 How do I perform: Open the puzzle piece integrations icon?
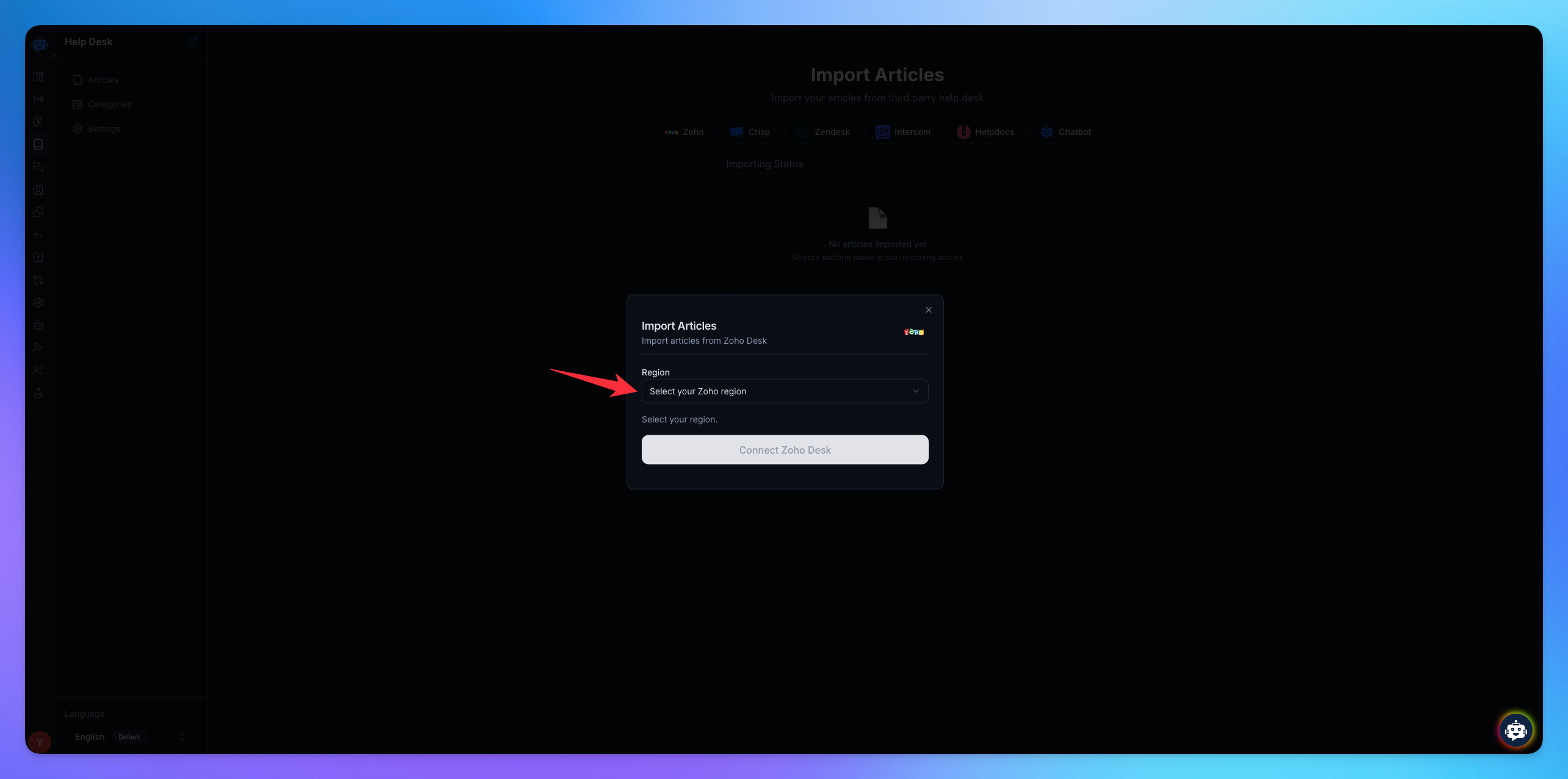click(x=38, y=212)
